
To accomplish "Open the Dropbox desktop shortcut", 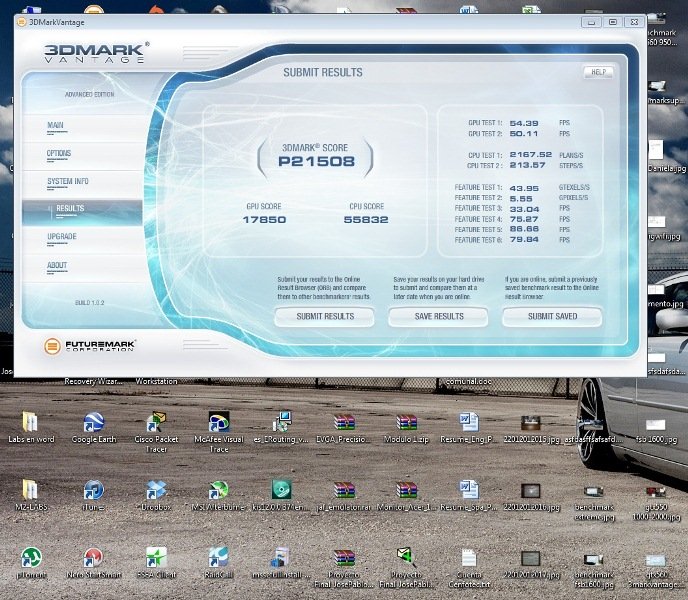I will 156,490.
